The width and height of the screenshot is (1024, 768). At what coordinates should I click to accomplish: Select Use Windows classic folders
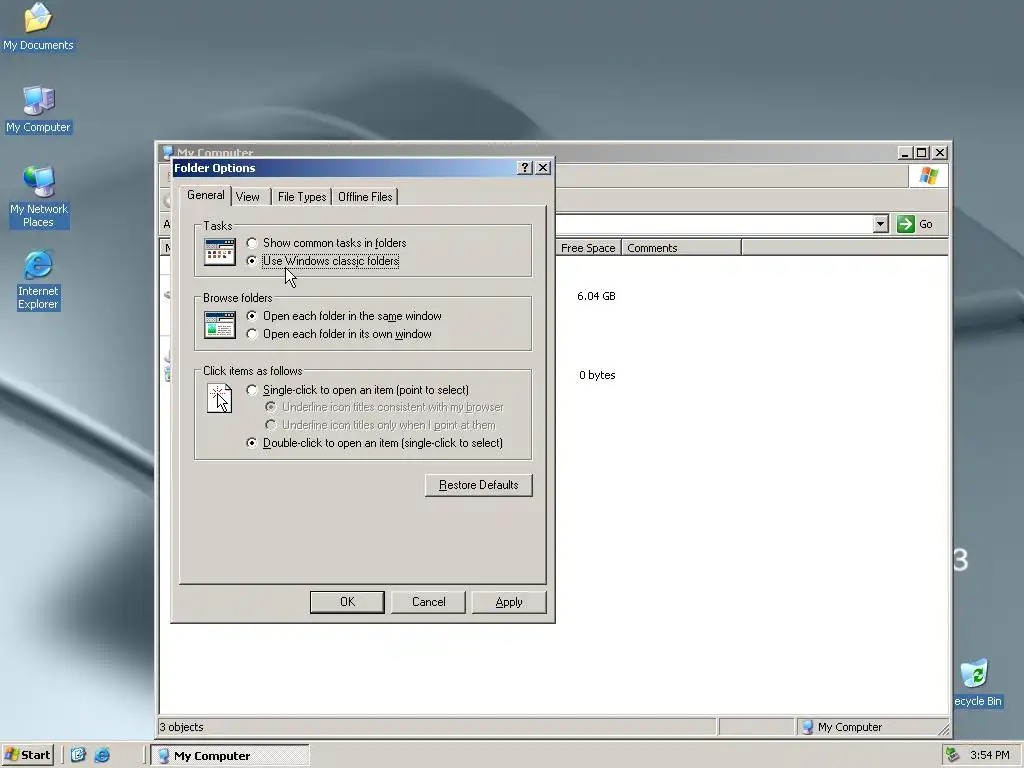tap(323, 261)
